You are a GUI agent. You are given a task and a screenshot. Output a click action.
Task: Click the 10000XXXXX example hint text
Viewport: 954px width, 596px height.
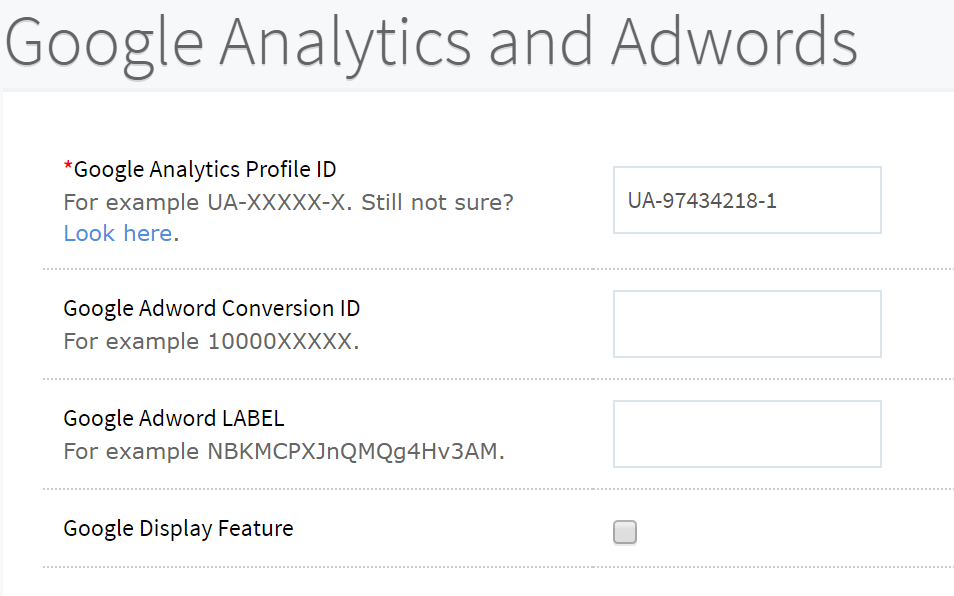coord(284,341)
